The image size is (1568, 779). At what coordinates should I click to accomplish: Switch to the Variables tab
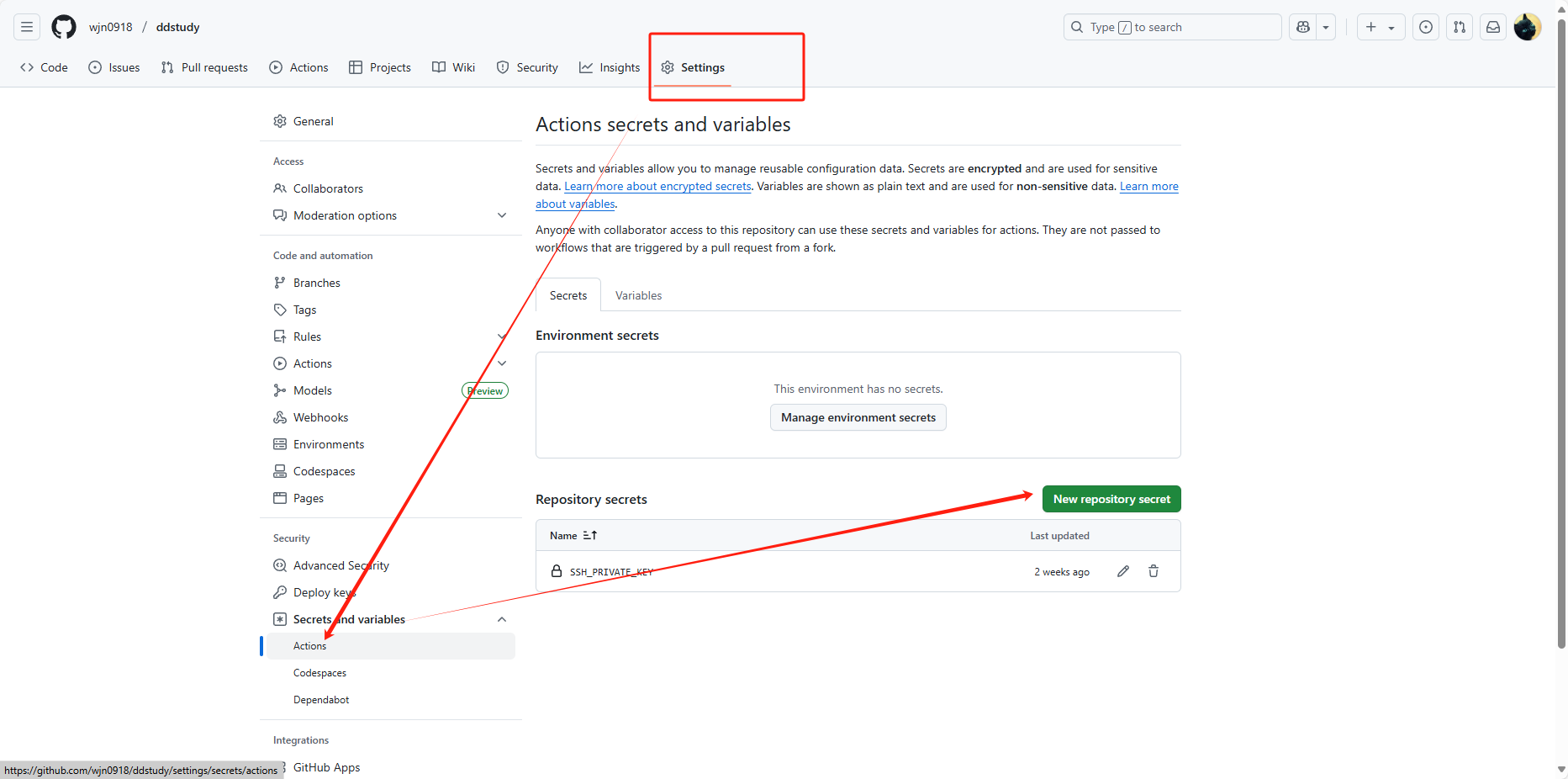(x=638, y=295)
